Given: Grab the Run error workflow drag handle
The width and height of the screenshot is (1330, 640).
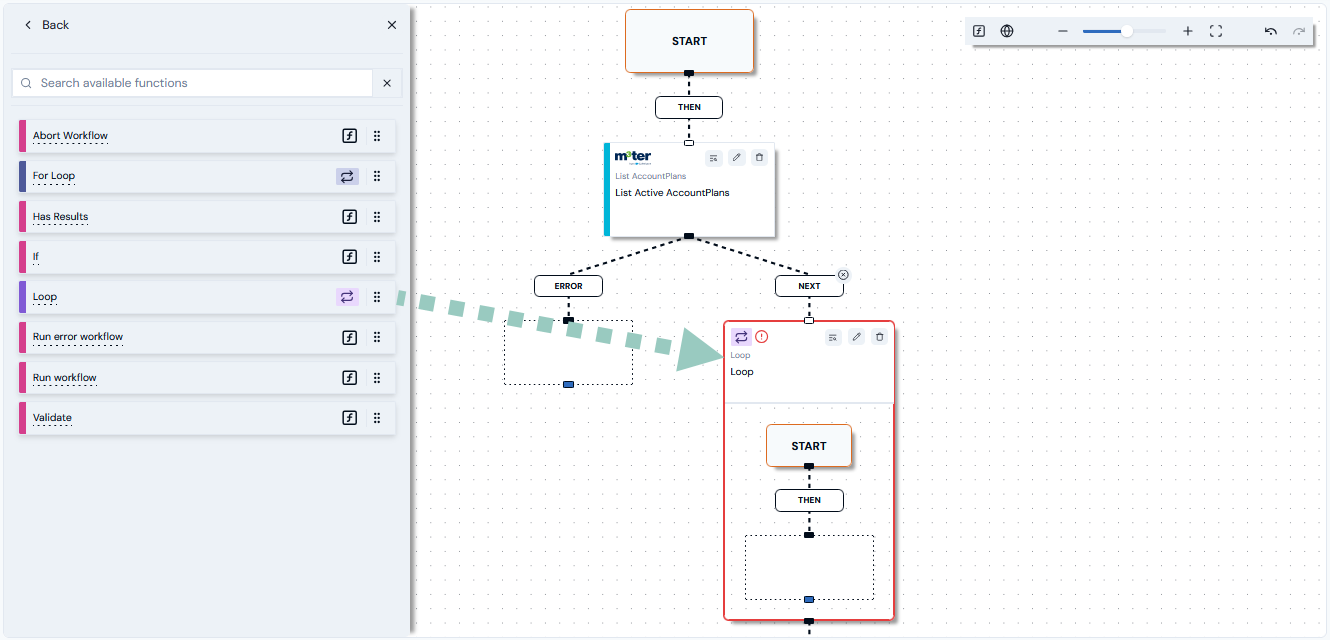Looking at the screenshot, I should click(x=377, y=337).
